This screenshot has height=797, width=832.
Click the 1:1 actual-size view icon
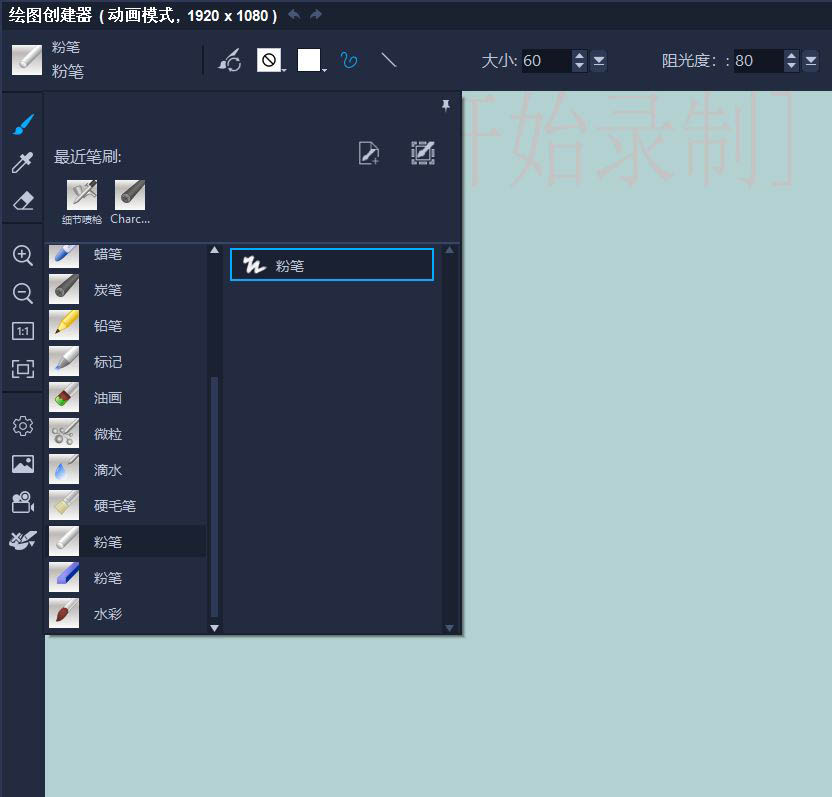21,330
